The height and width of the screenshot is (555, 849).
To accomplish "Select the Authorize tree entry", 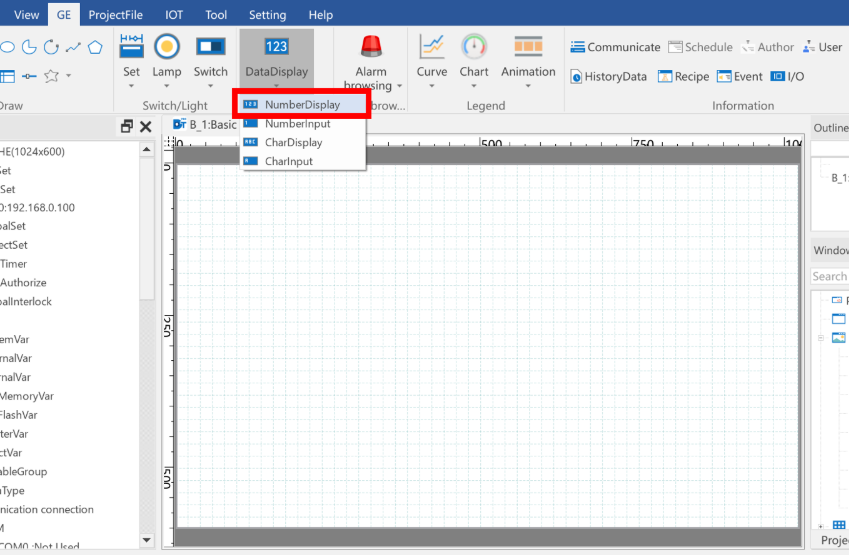I will (23, 283).
